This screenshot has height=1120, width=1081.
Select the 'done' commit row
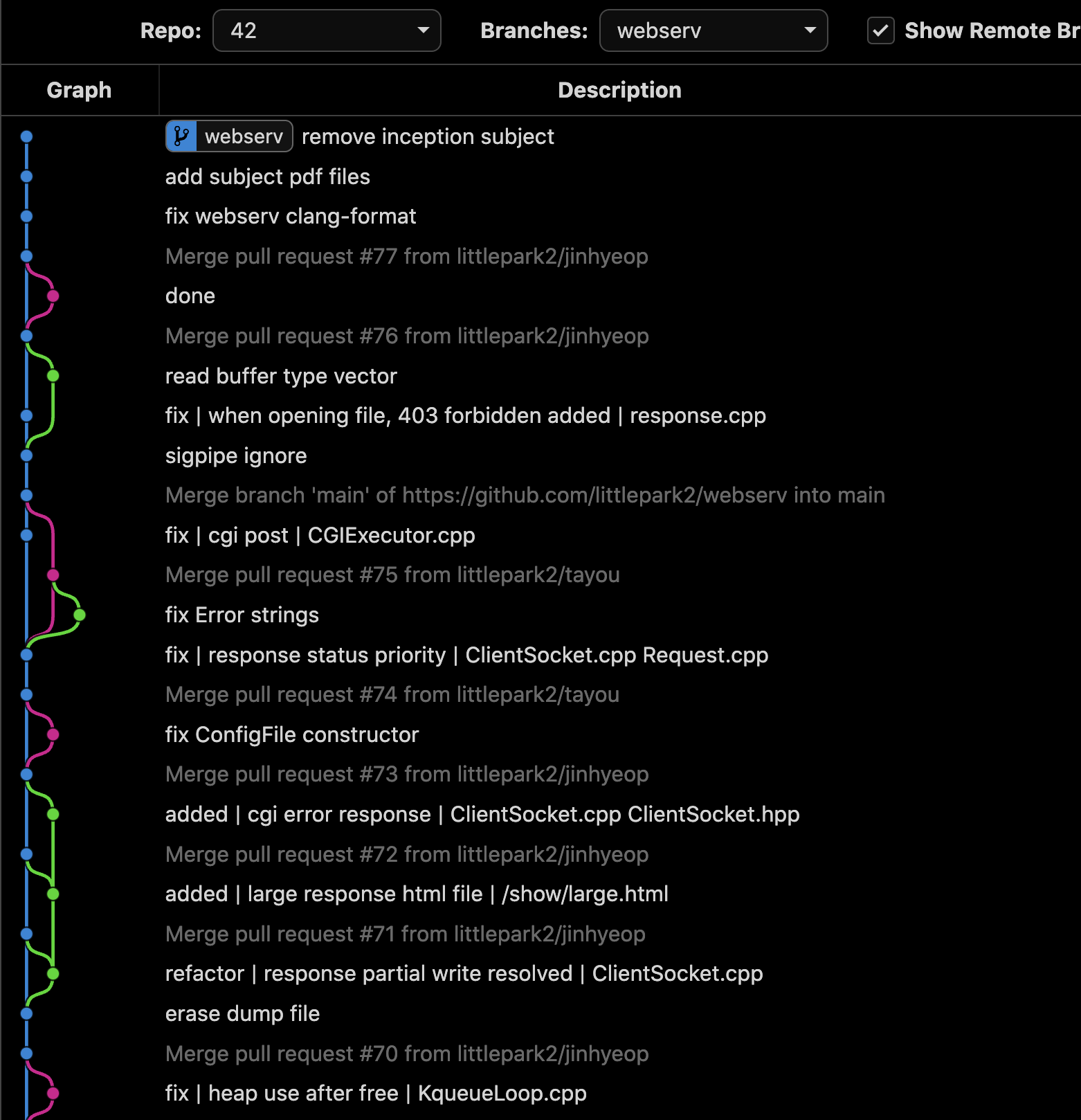190,296
